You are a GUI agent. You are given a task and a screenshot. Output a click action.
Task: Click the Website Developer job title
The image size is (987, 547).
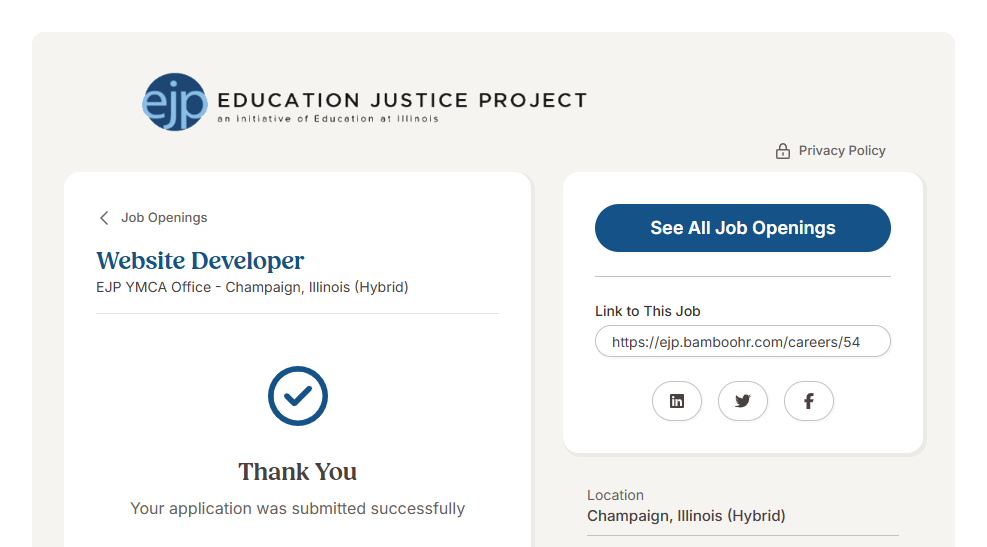click(200, 261)
